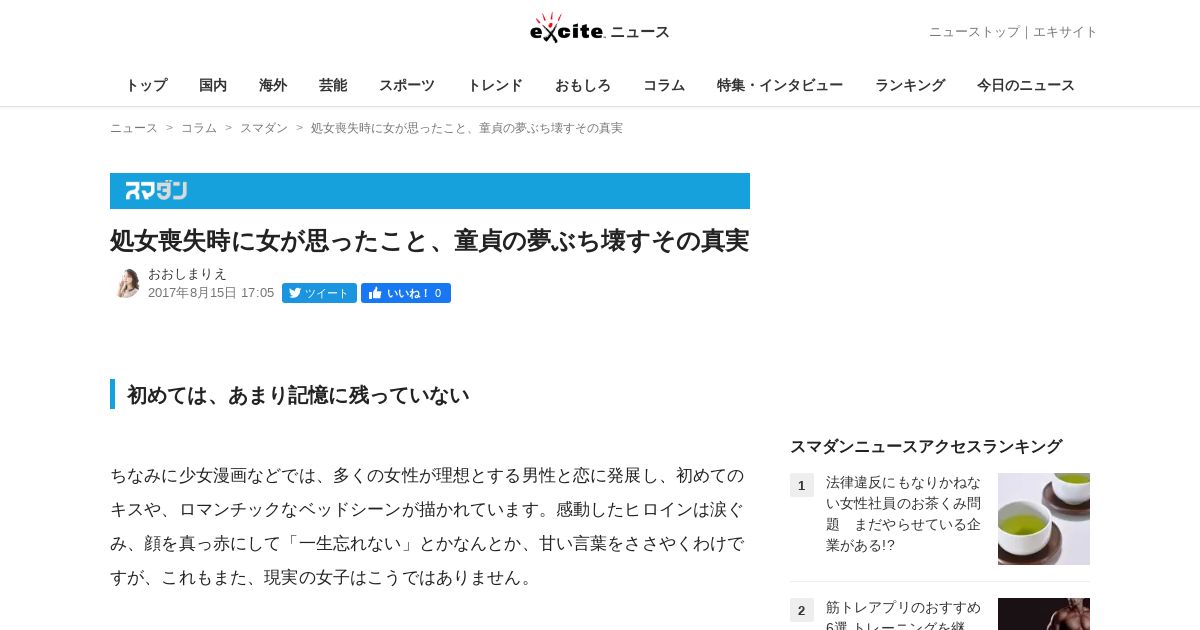
Task: Open author name おおしまりえ link
Action: 187,273
